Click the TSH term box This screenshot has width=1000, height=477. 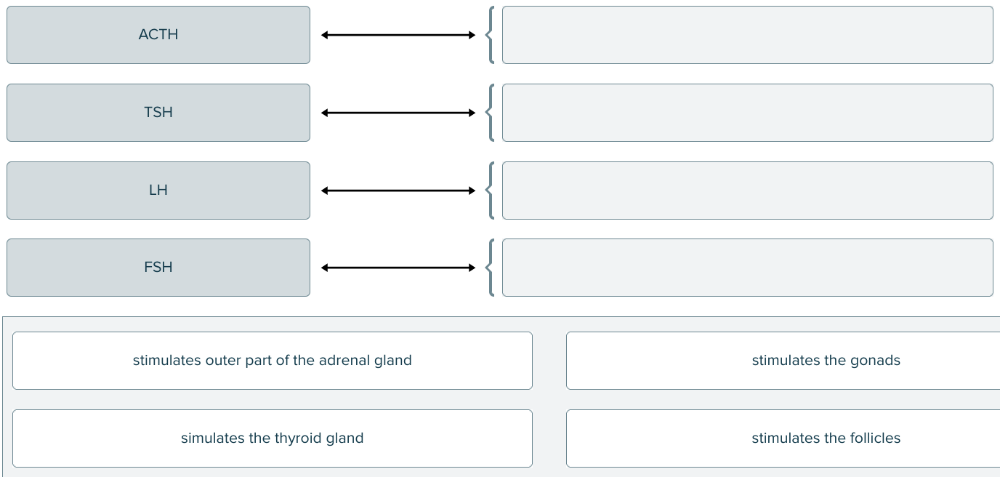(158, 113)
